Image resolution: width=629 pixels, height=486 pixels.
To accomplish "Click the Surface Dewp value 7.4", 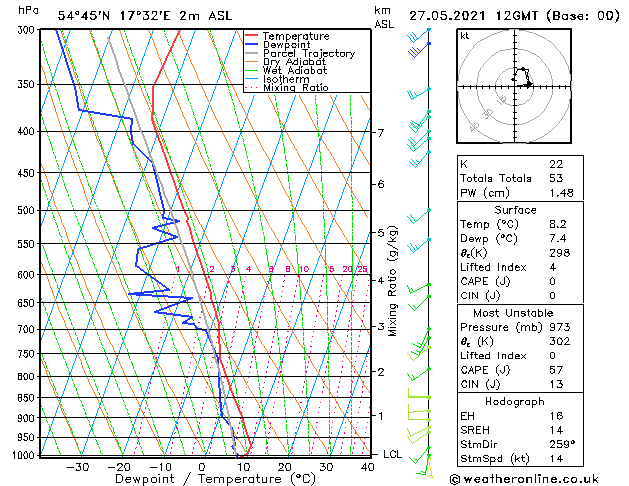I will (558, 239).
